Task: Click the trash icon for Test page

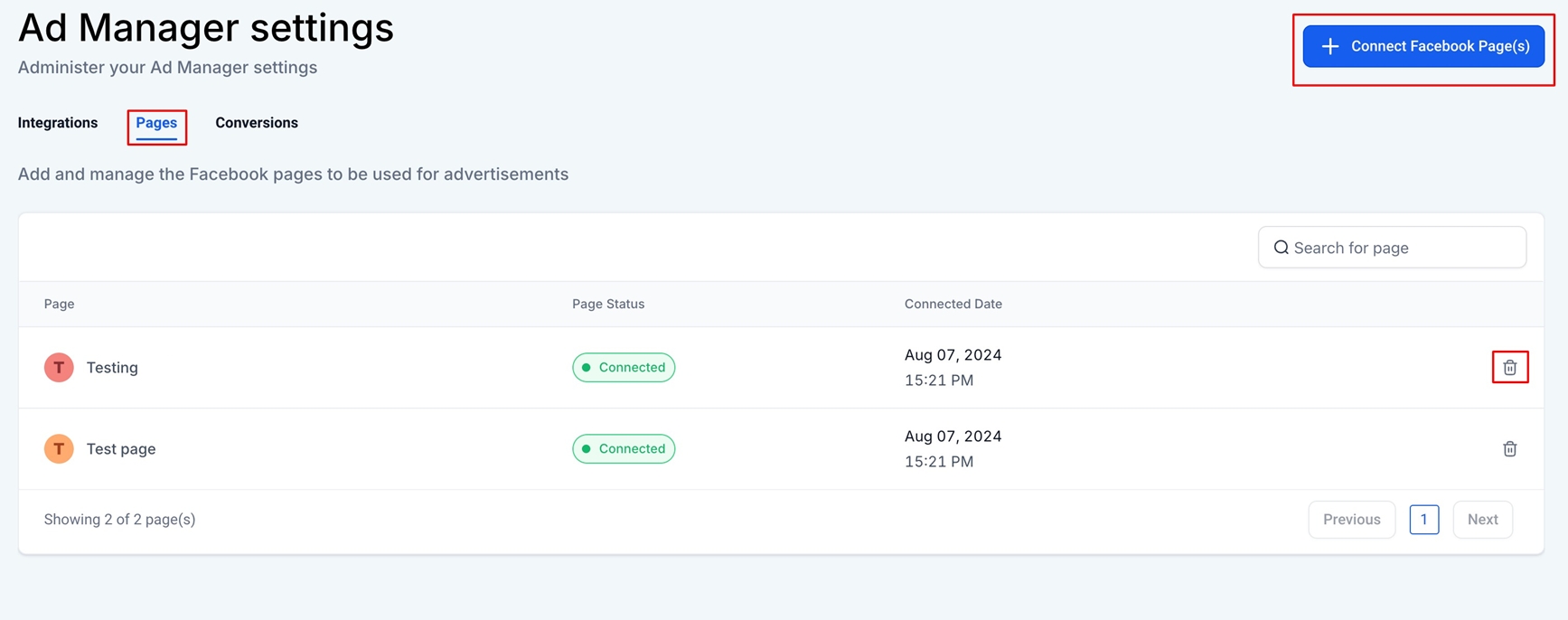Action: tap(1509, 448)
